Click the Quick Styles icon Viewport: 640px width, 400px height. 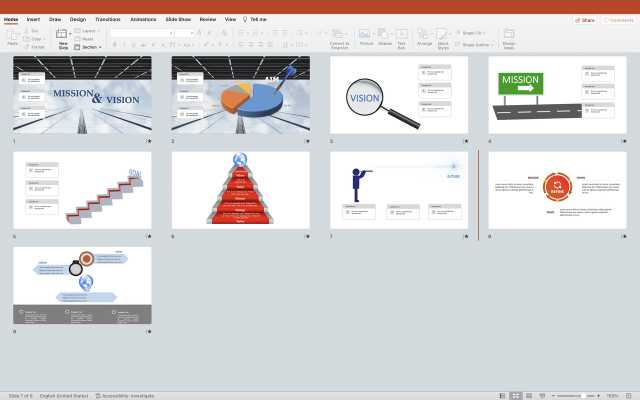pyautogui.click(x=444, y=36)
